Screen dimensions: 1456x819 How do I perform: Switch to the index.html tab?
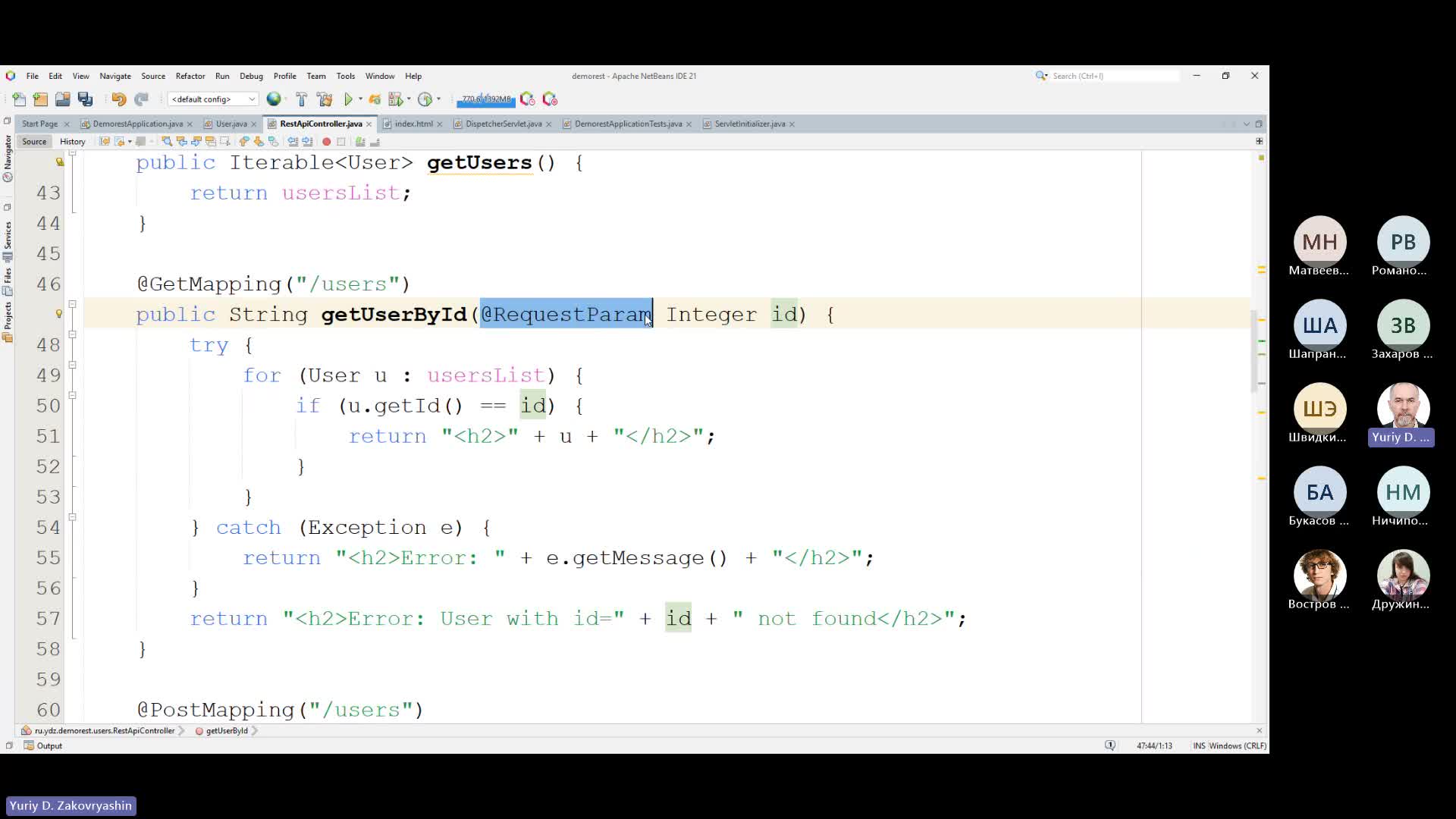click(x=413, y=124)
